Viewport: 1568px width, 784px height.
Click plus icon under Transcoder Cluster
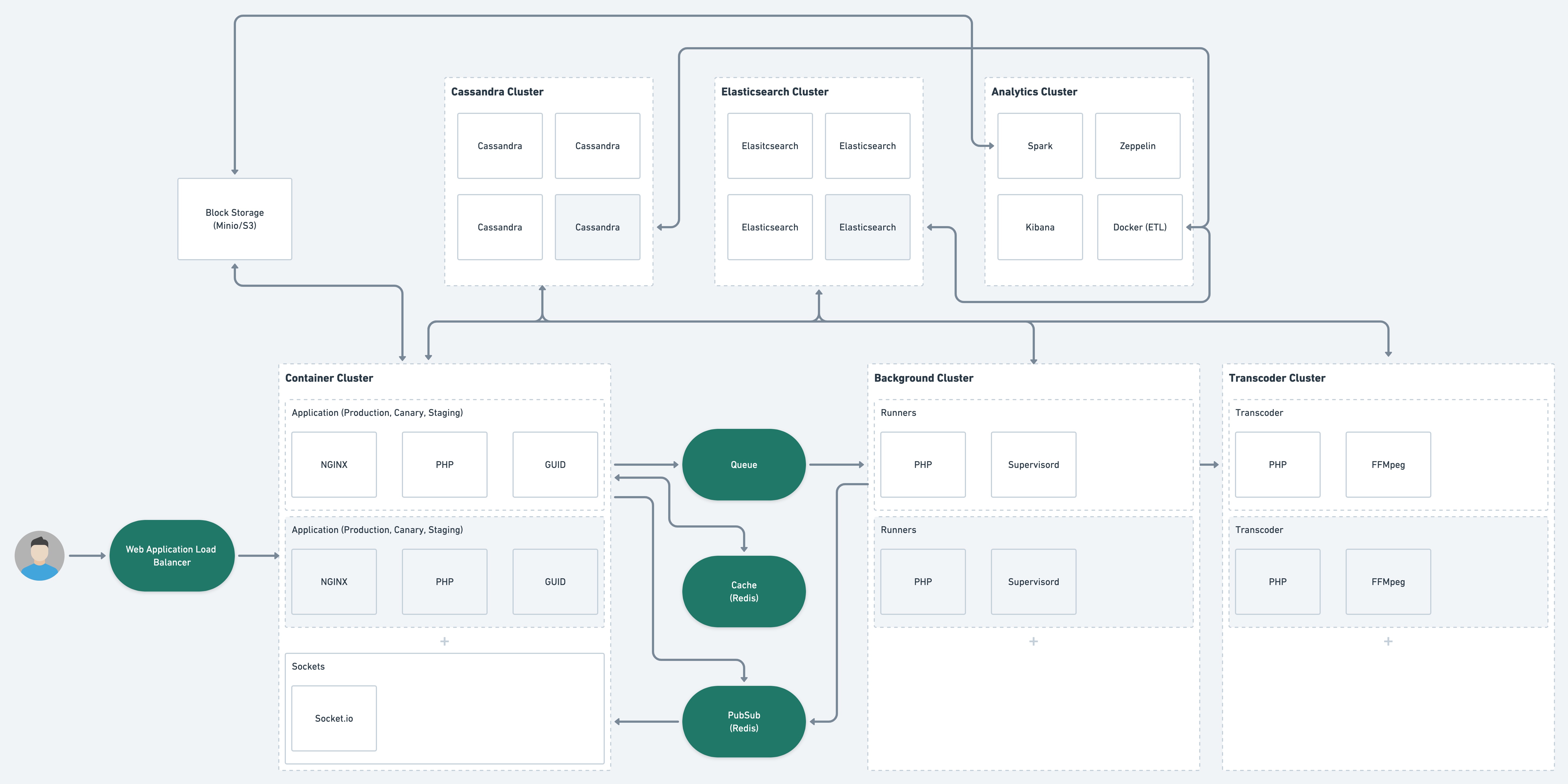1388,641
